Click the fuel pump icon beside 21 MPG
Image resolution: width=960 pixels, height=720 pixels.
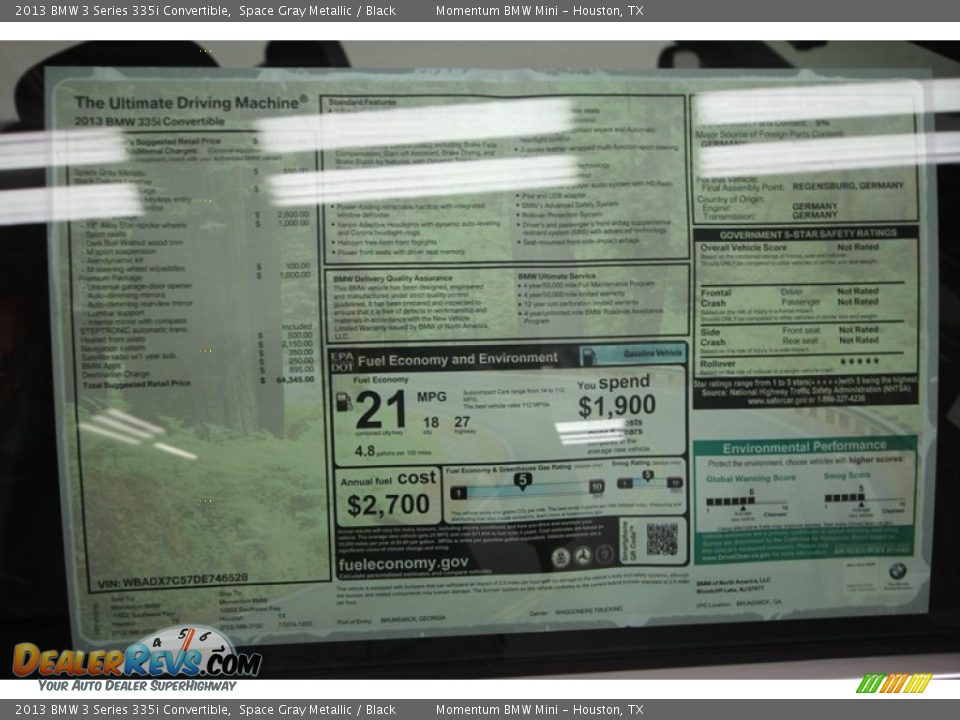coord(344,402)
